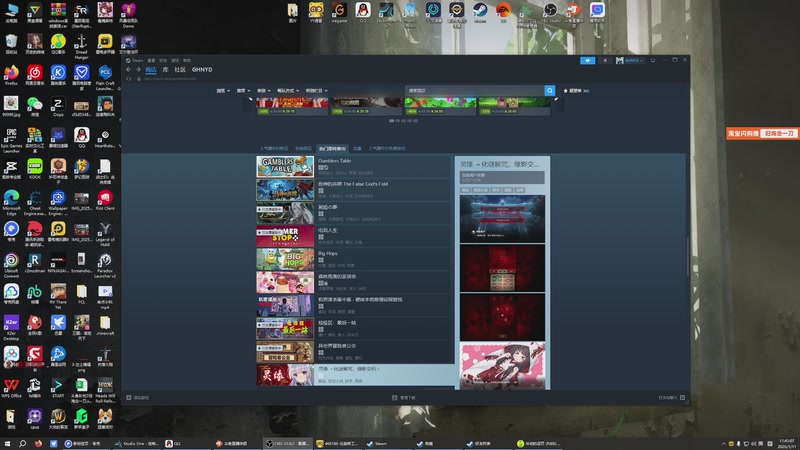
Task: Click the Steam address URL bar
Action: click(170, 79)
